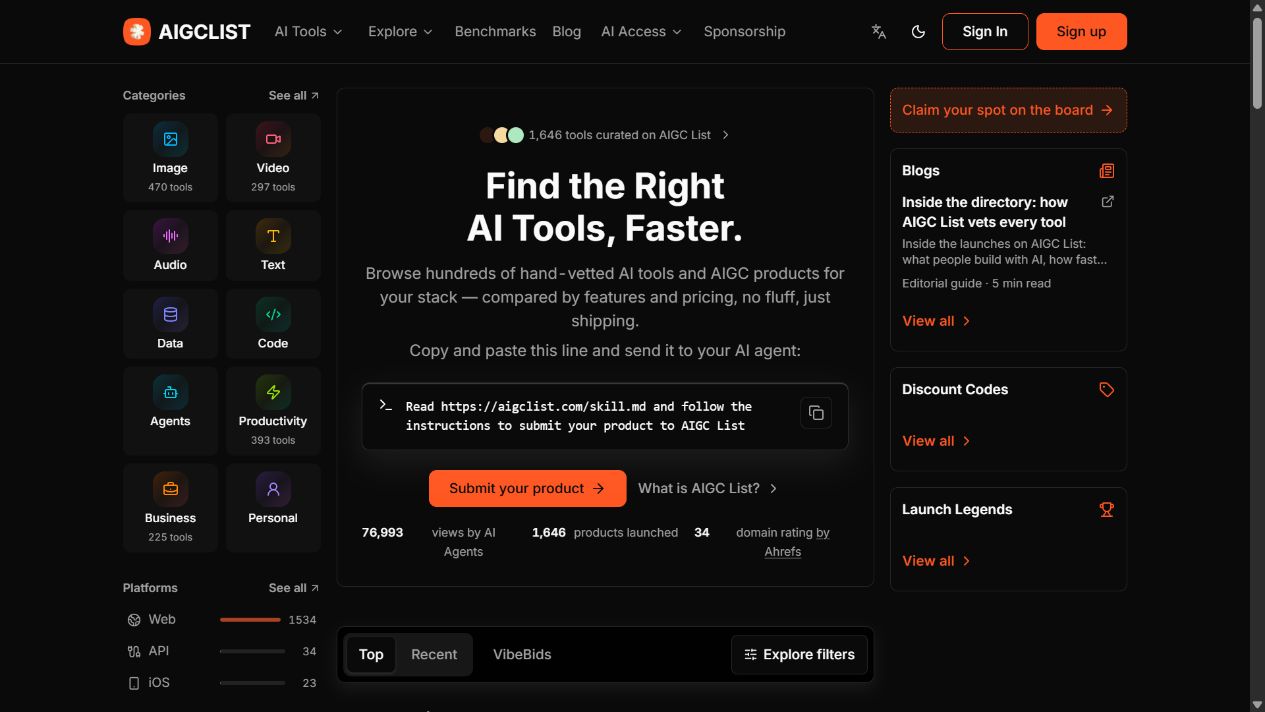Open external link icon for blog post
Viewport: 1265px width, 712px height.
click(1107, 201)
